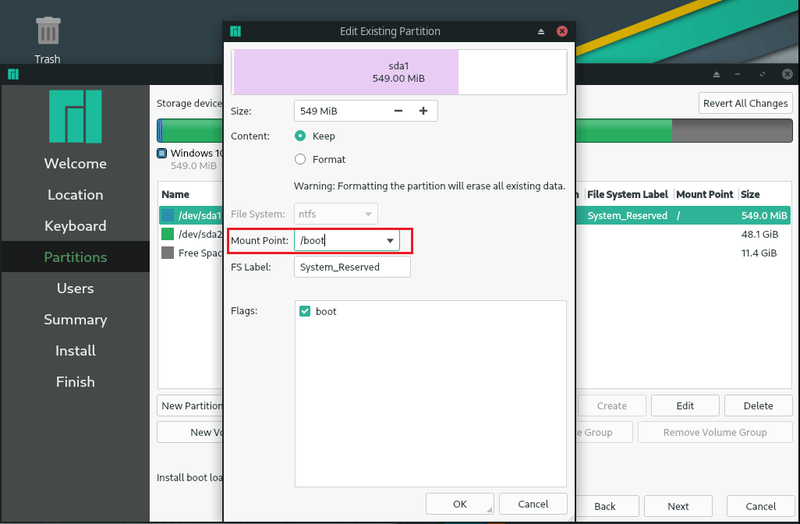Select the Summary step in sidebar
The width and height of the screenshot is (800, 524).
[x=76, y=319]
